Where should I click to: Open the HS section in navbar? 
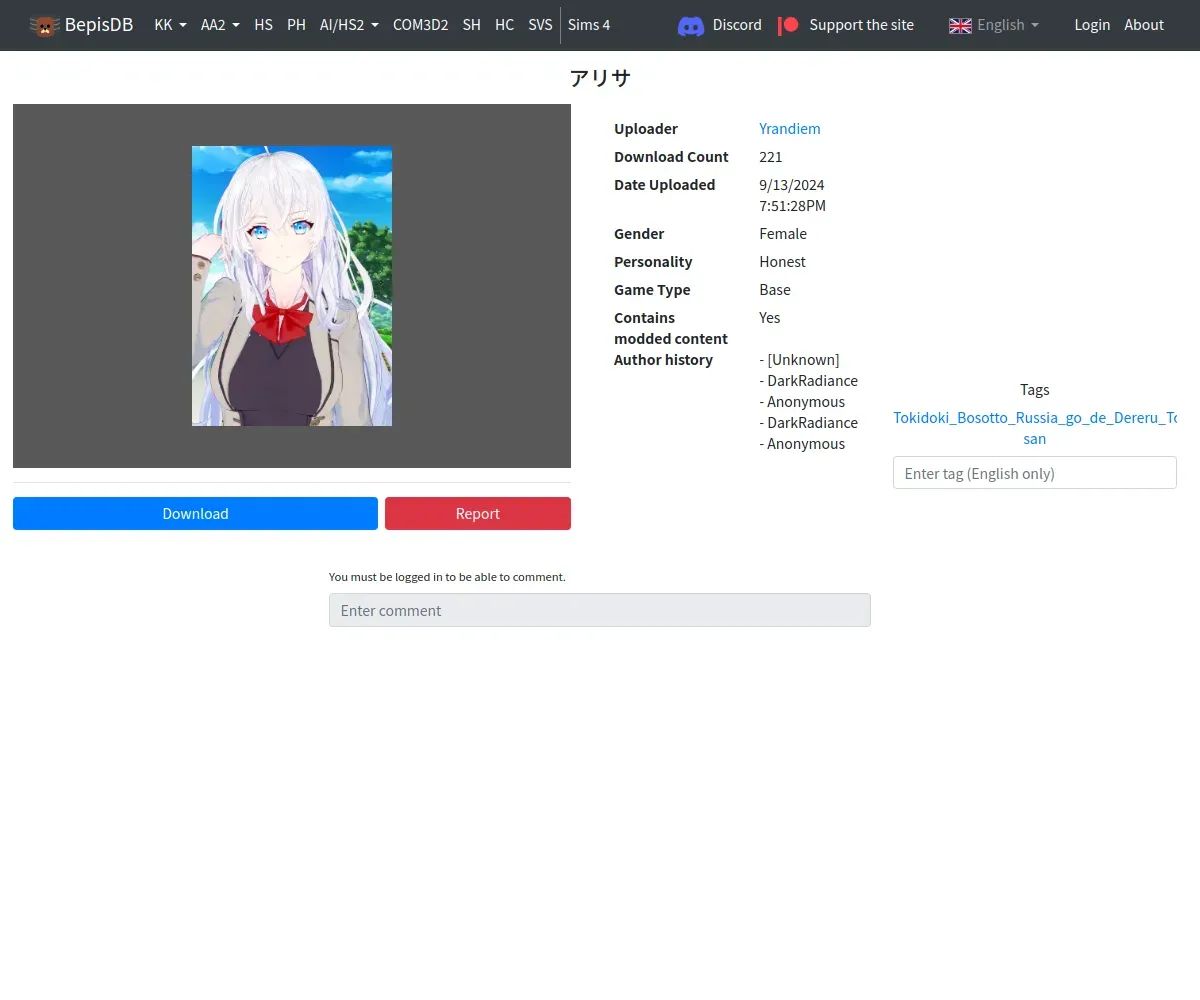(x=263, y=25)
